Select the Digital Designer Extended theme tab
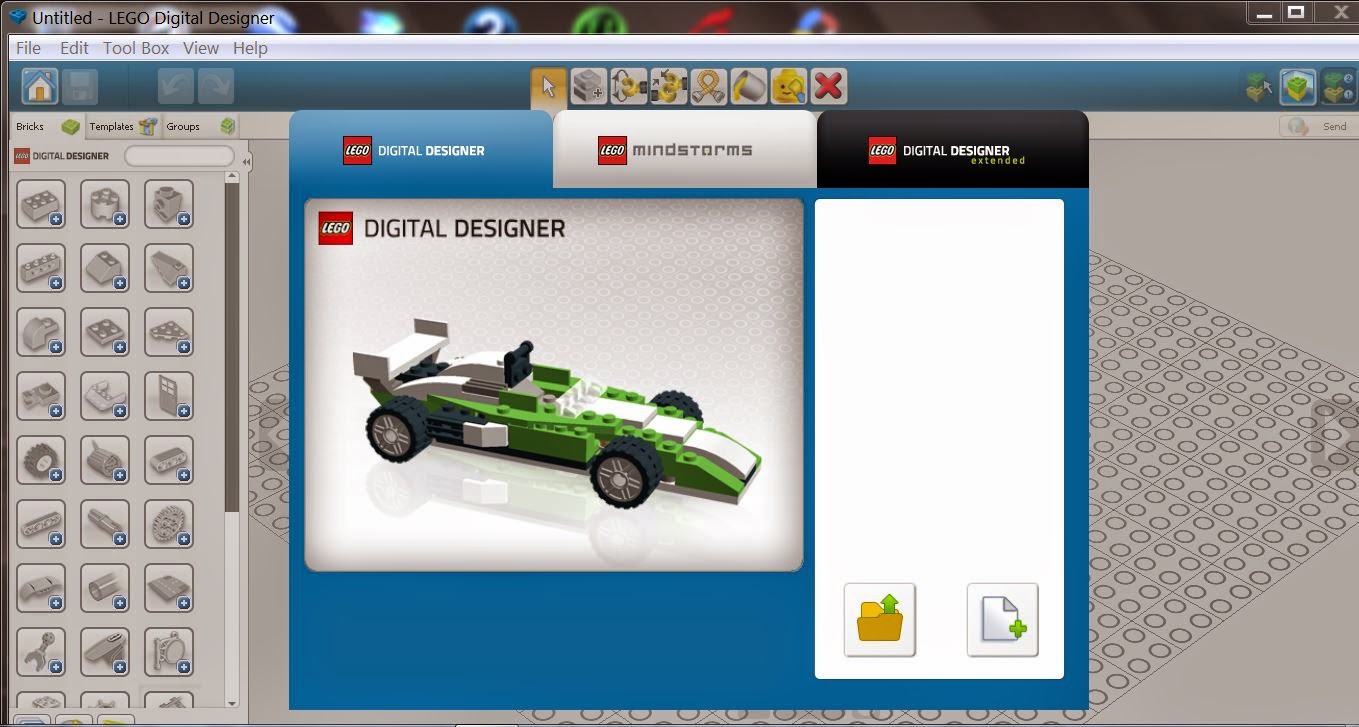The height and width of the screenshot is (727, 1359). (x=952, y=150)
